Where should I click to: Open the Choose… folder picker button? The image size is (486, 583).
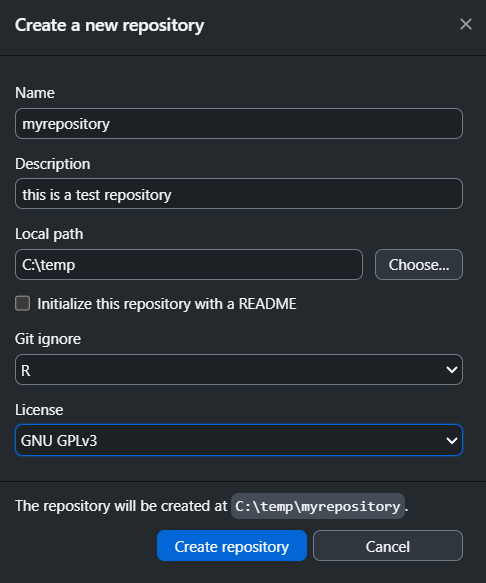419,264
